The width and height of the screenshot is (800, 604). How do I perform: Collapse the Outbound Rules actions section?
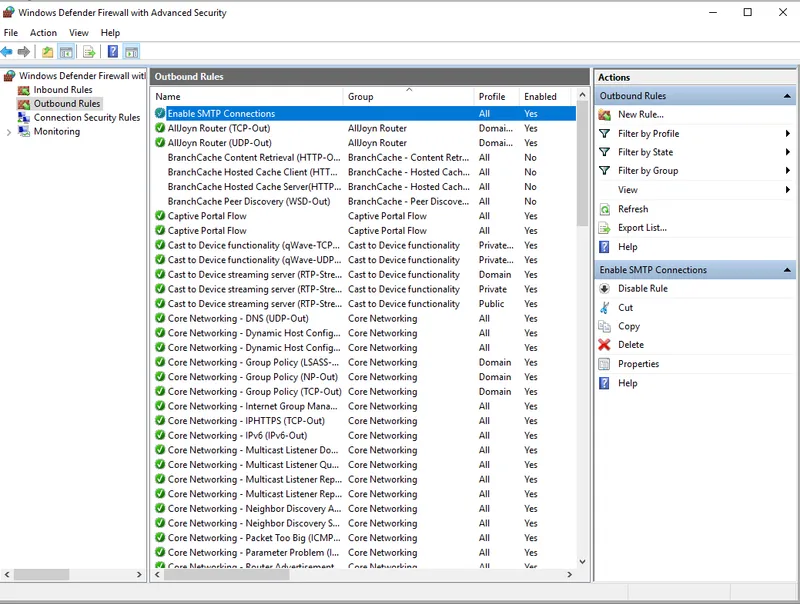tap(788, 96)
